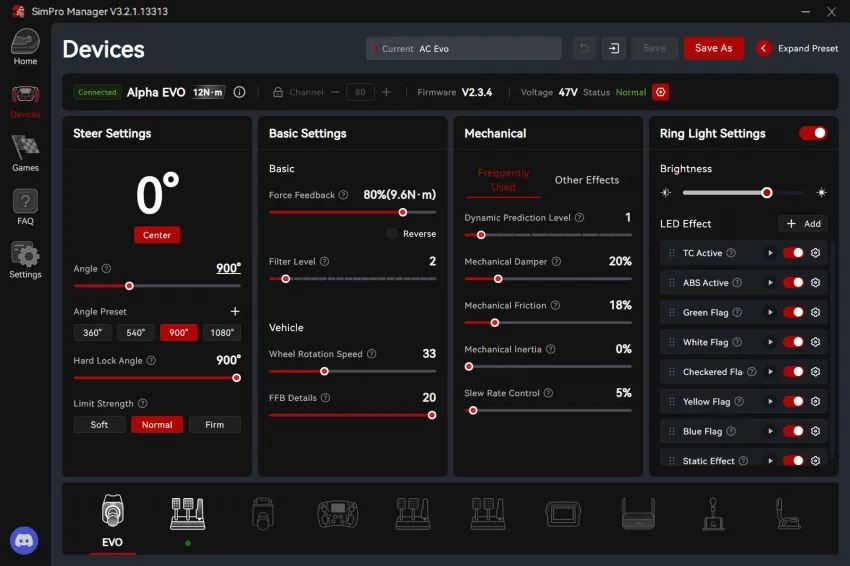Click the red Center button
The height and width of the screenshot is (566, 850).
[157, 235]
